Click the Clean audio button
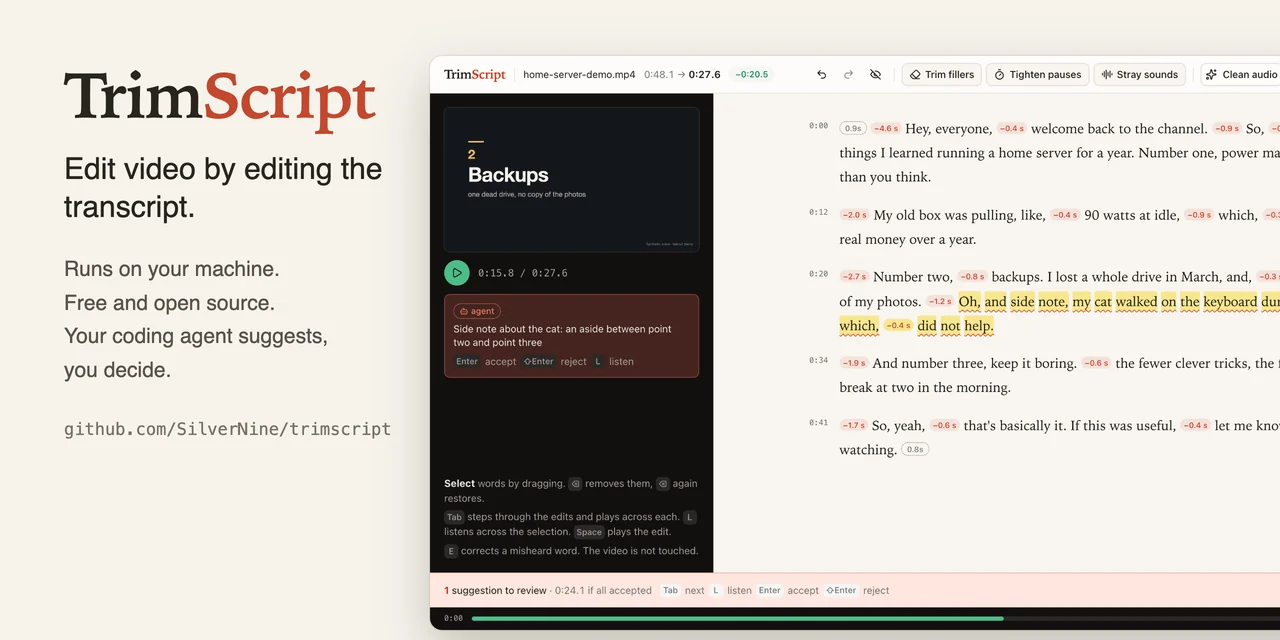Image resolution: width=1280 pixels, height=640 pixels. 1241,75
